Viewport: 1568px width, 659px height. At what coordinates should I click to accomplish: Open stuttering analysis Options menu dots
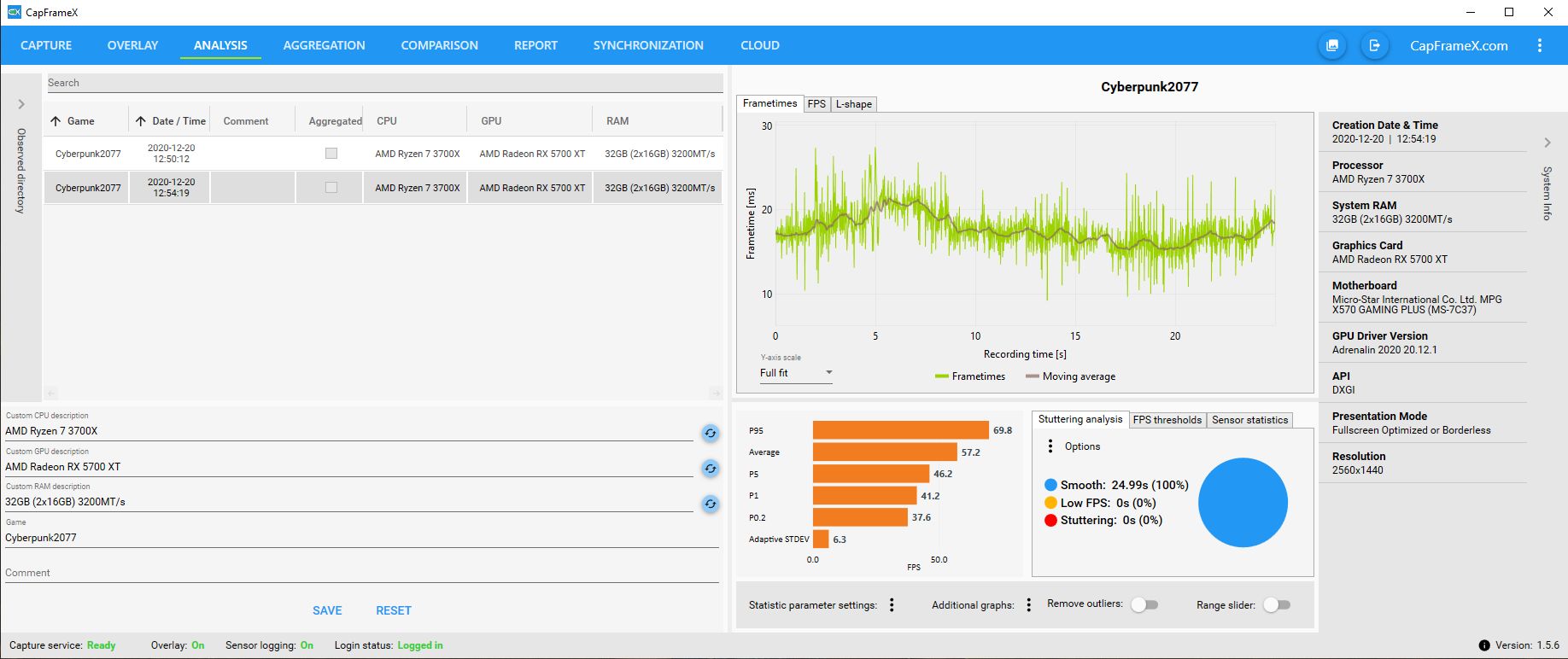point(1050,446)
